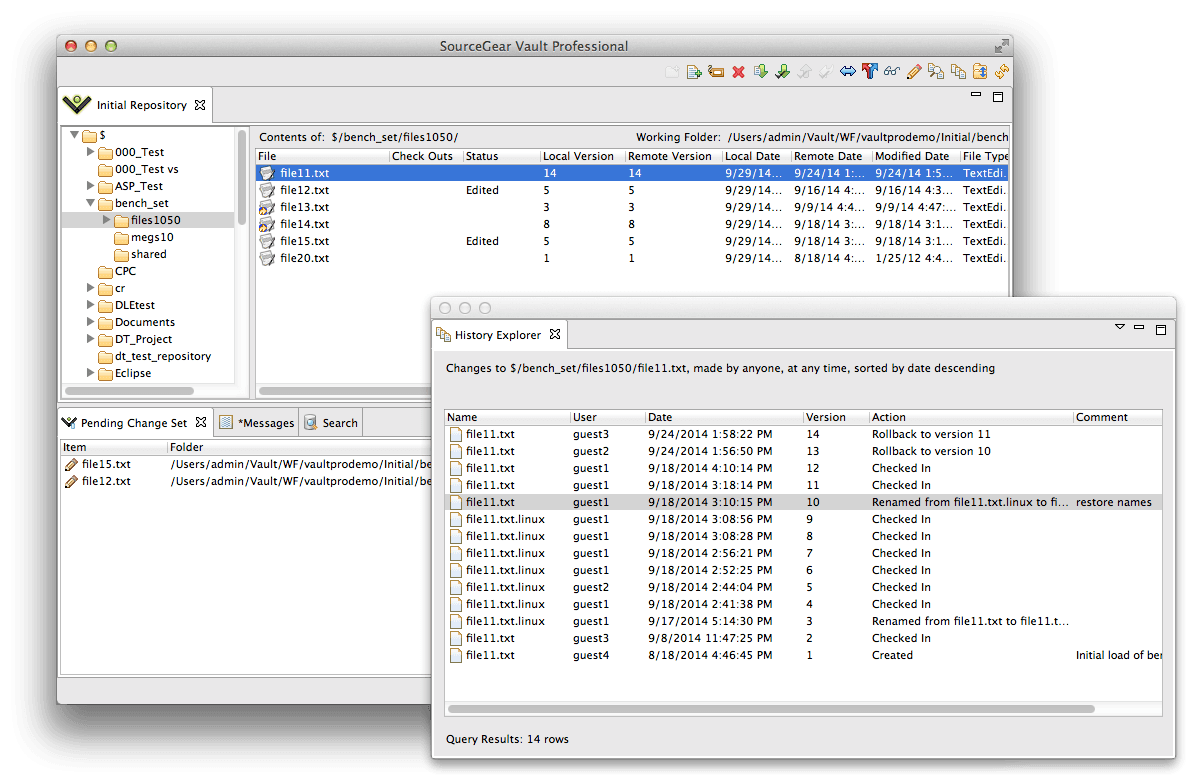Image resolution: width=1190 pixels, height=783 pixels.
Task: Click the Label tag toolbar icon
Action: pyautogui.click(x=716, y=72)
